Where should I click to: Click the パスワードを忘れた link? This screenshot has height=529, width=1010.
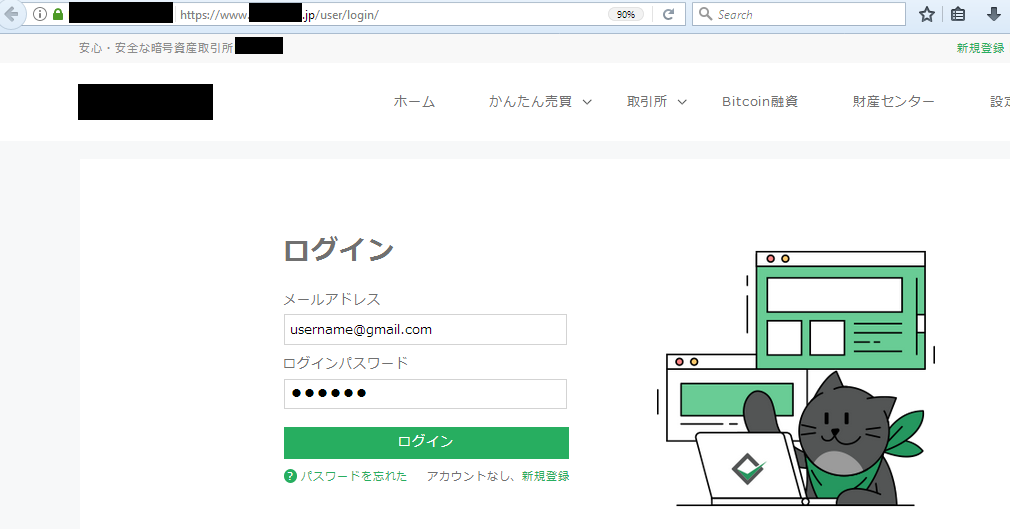click(354, 477)
